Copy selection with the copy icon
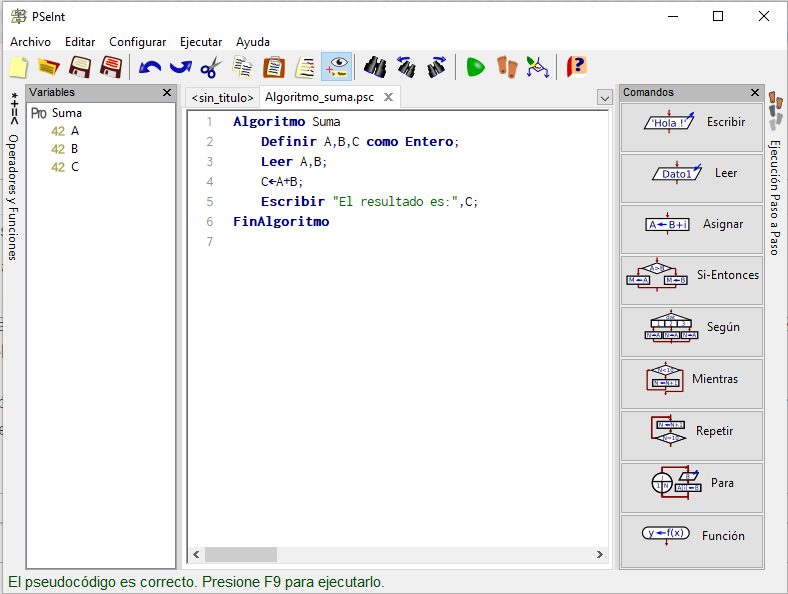This screenshot has height=594, width=788. coord(243,67)
